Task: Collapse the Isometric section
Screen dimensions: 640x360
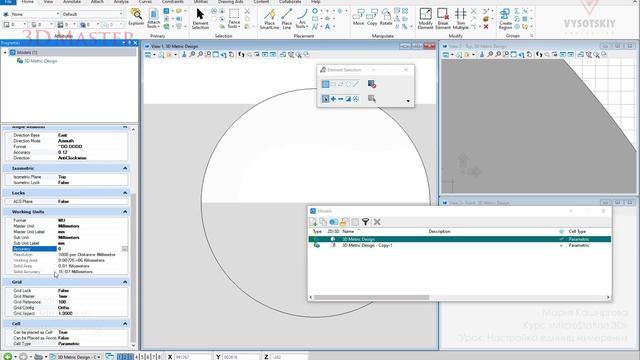Action: (x=125, y=168)
